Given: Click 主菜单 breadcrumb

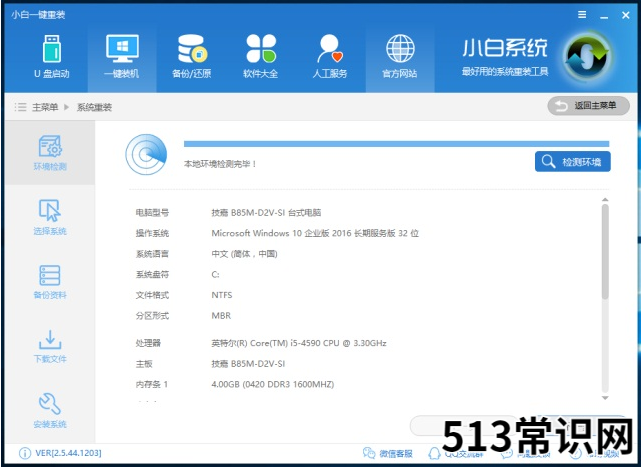Looking at the screenshot, I should point(45,107).
